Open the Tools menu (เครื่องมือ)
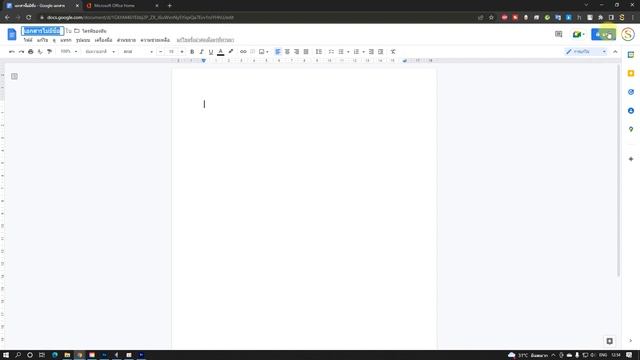Viewport: 640px width, 360px height. (103, 40)
